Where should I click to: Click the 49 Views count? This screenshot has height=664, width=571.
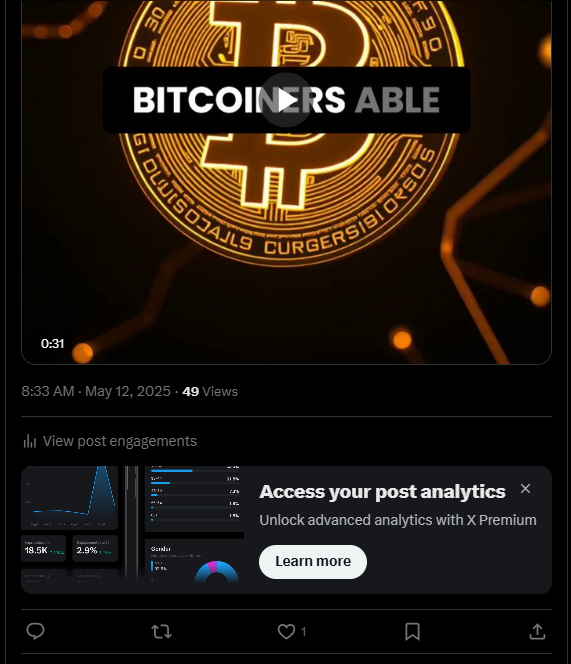pyautogui.click(x=210, y=392)
